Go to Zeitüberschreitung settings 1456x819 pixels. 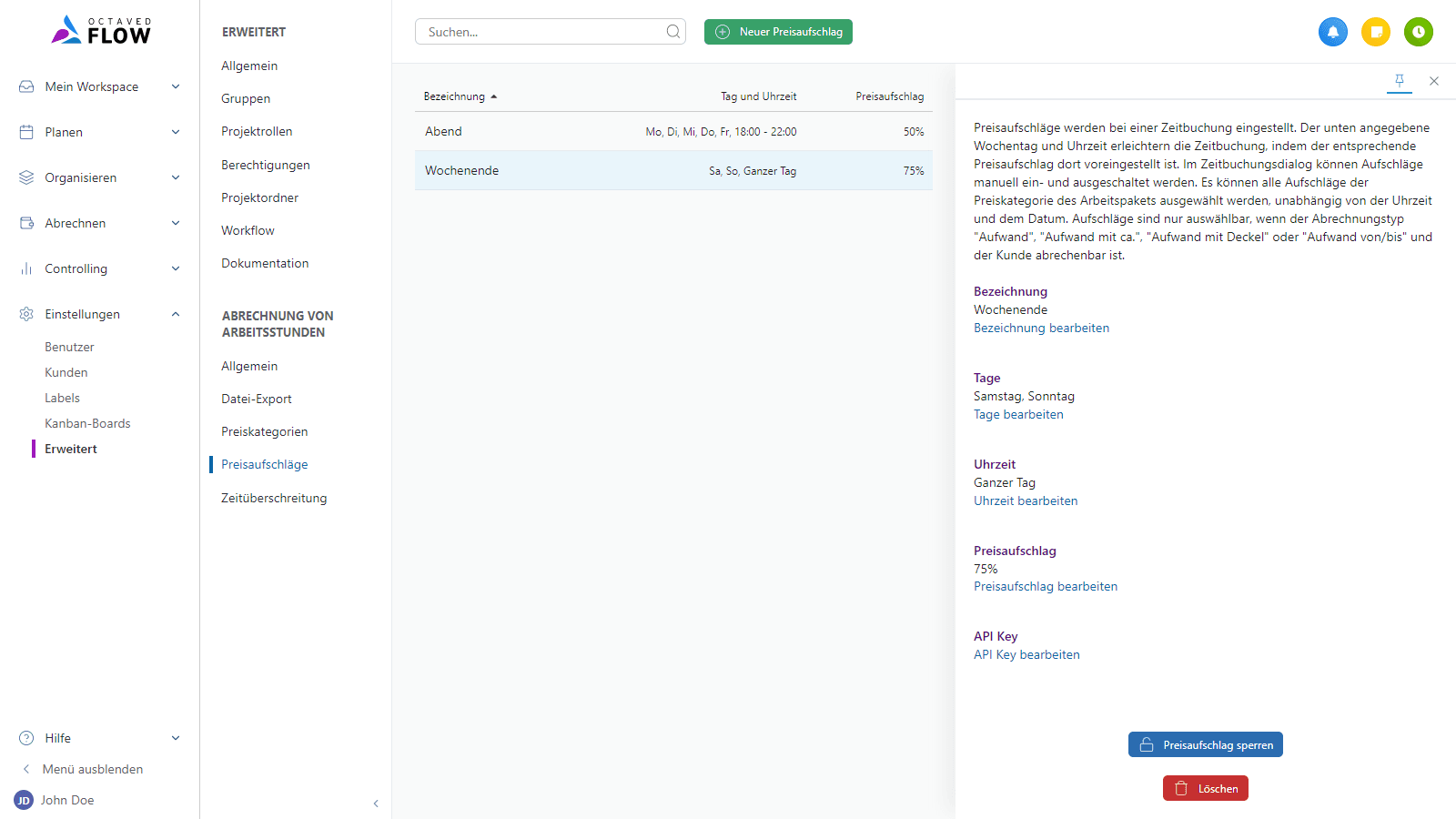(x=274, y=498)
